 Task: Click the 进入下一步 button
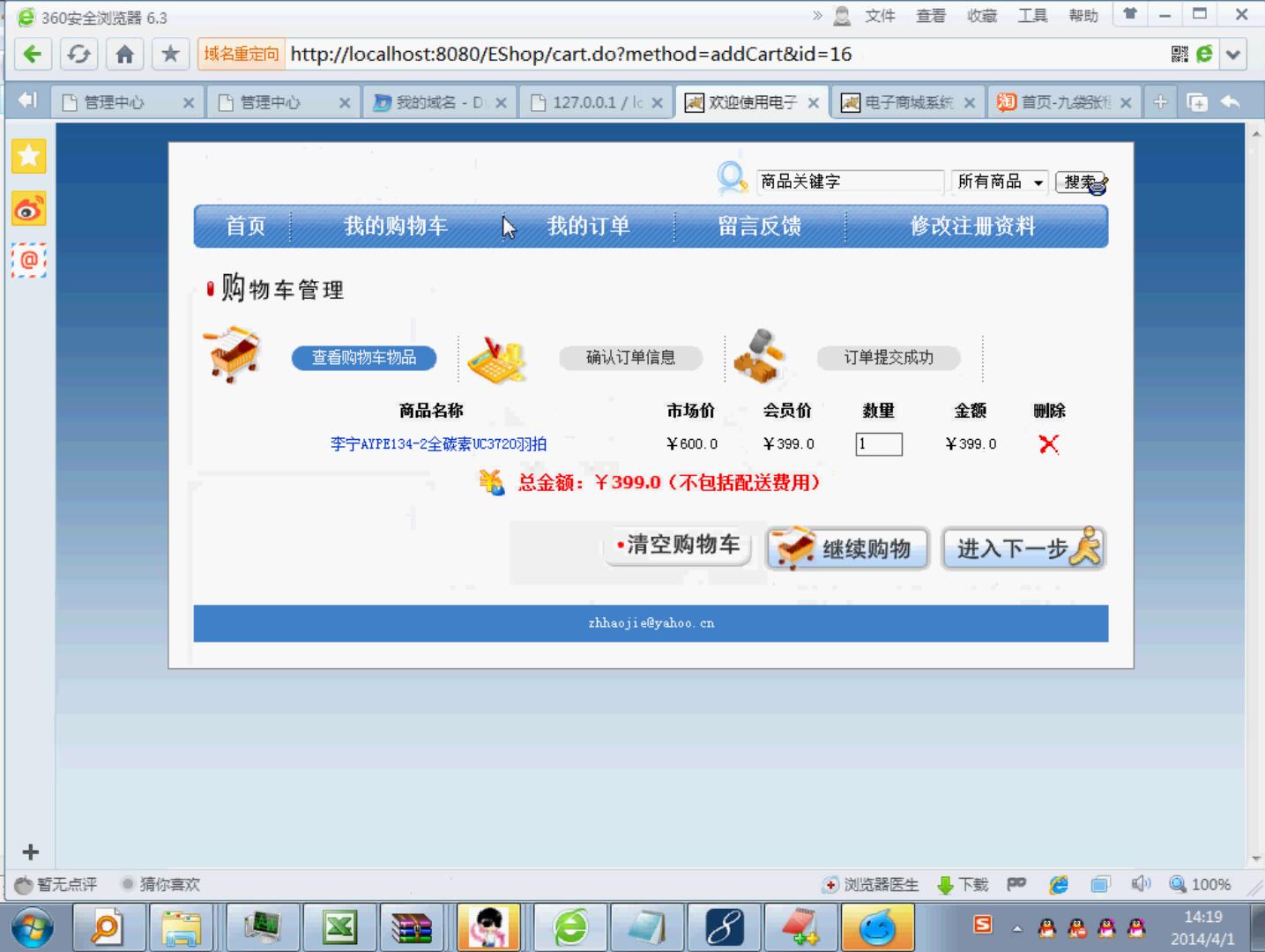[1023, 548]
